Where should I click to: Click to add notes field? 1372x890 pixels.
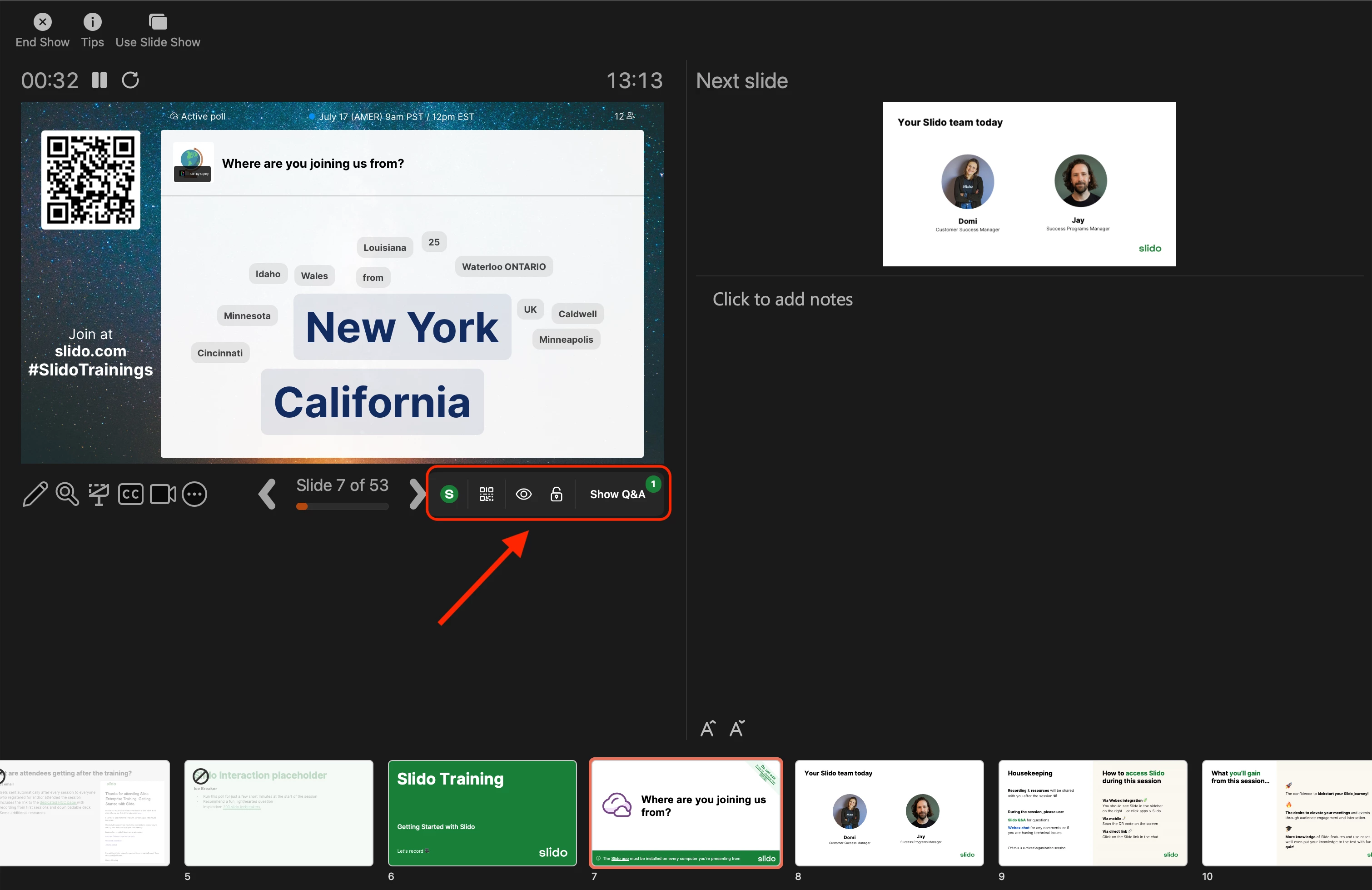point(782,300)
